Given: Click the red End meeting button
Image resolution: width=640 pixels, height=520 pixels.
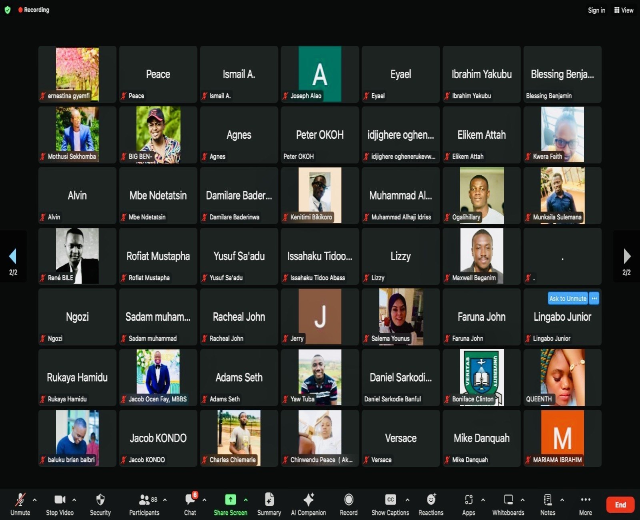Looking at the screenshot, I should click(620, 505).
